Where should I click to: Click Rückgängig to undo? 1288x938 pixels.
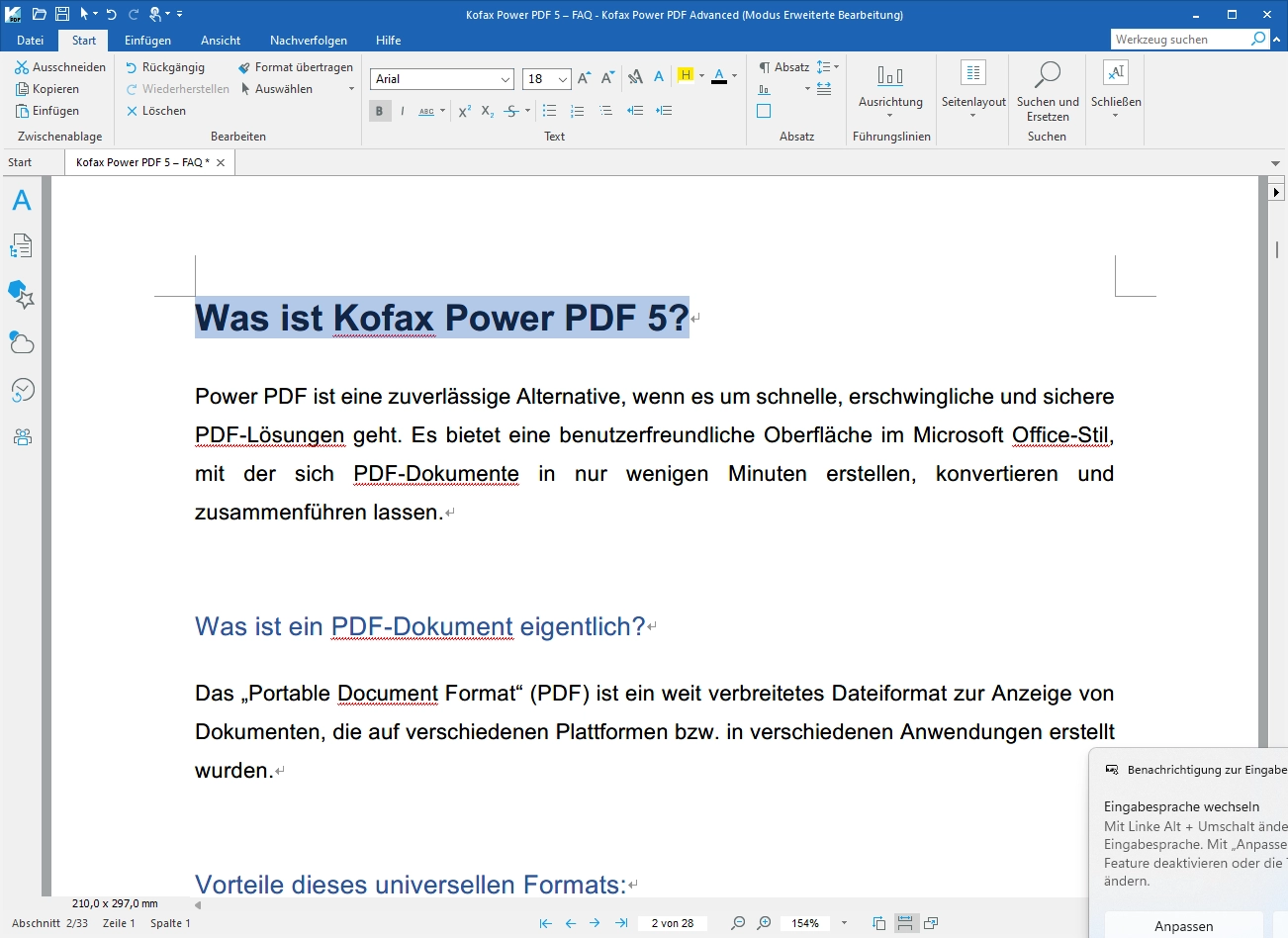click(165, 67)
